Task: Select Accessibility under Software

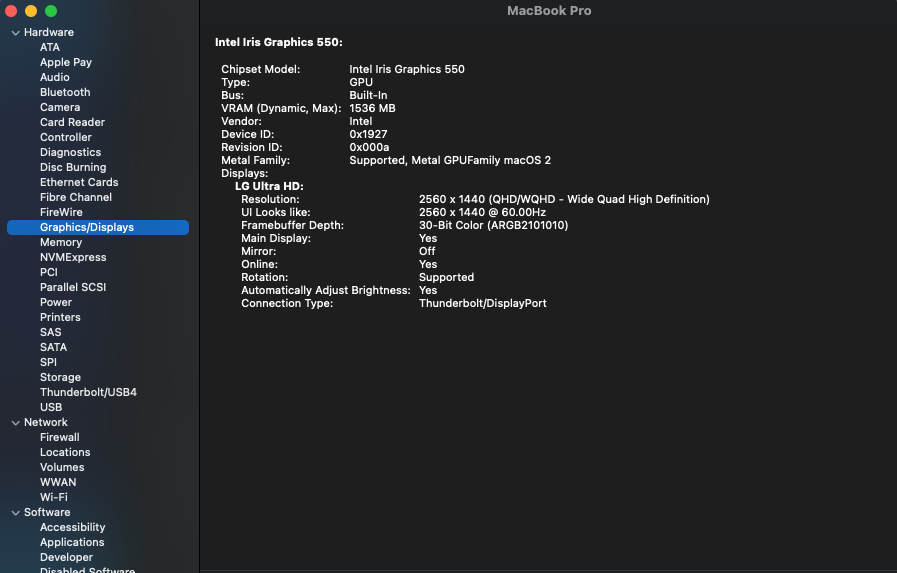Action: (x=72, y=527)
